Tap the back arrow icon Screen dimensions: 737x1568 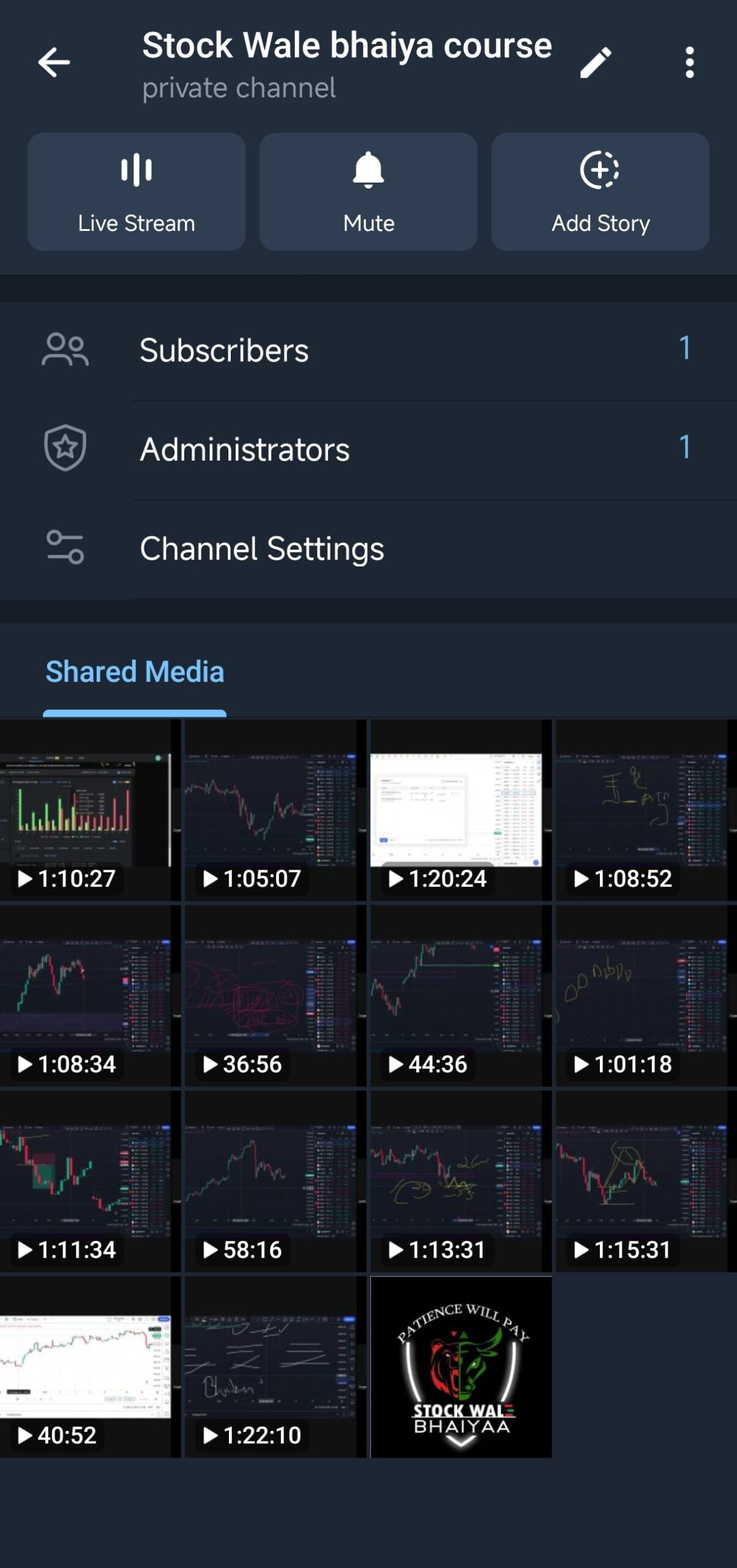point(54,62)
